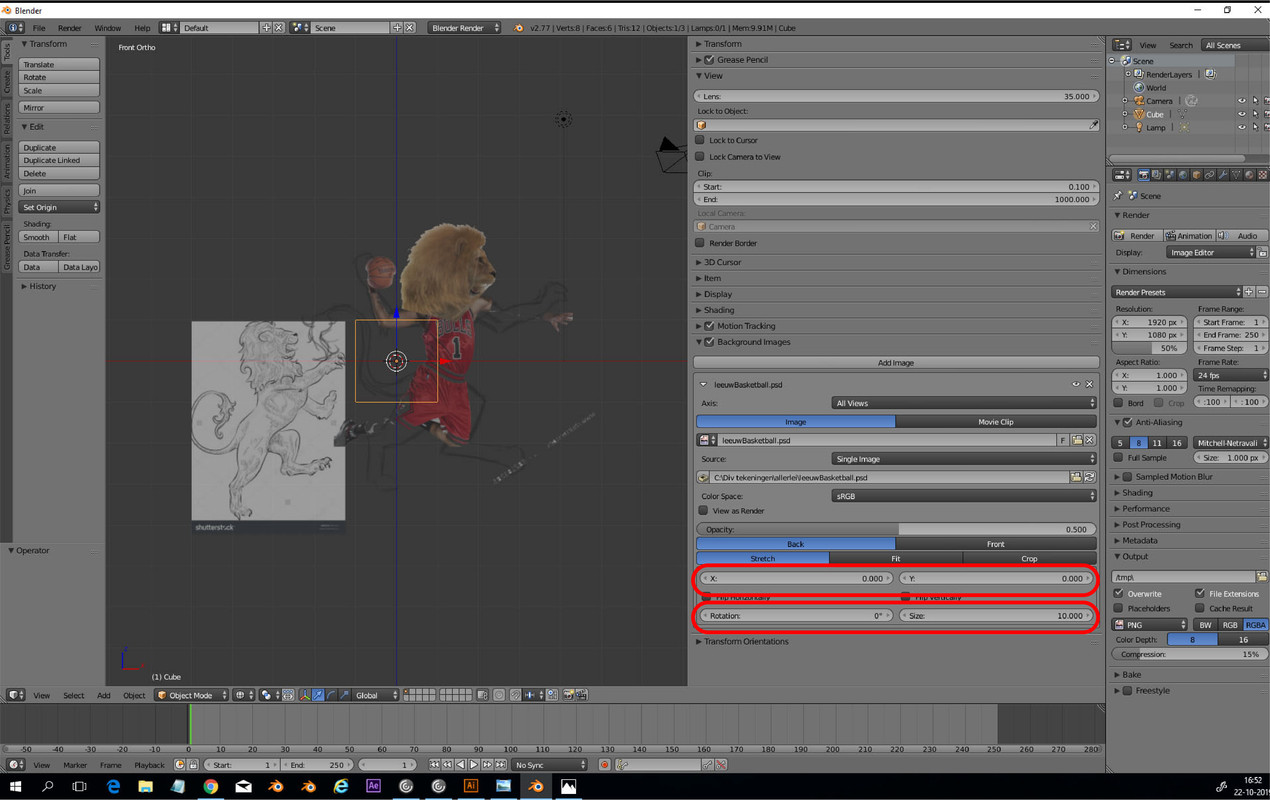
Task: Open the Modifiers wrench tab icon
Action: click(x=1222, y=175)
